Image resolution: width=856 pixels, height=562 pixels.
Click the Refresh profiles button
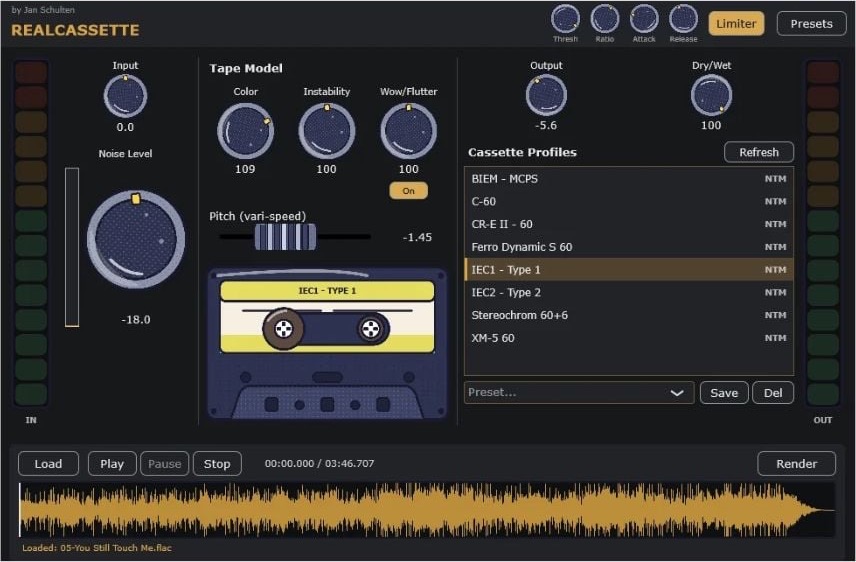759,152
